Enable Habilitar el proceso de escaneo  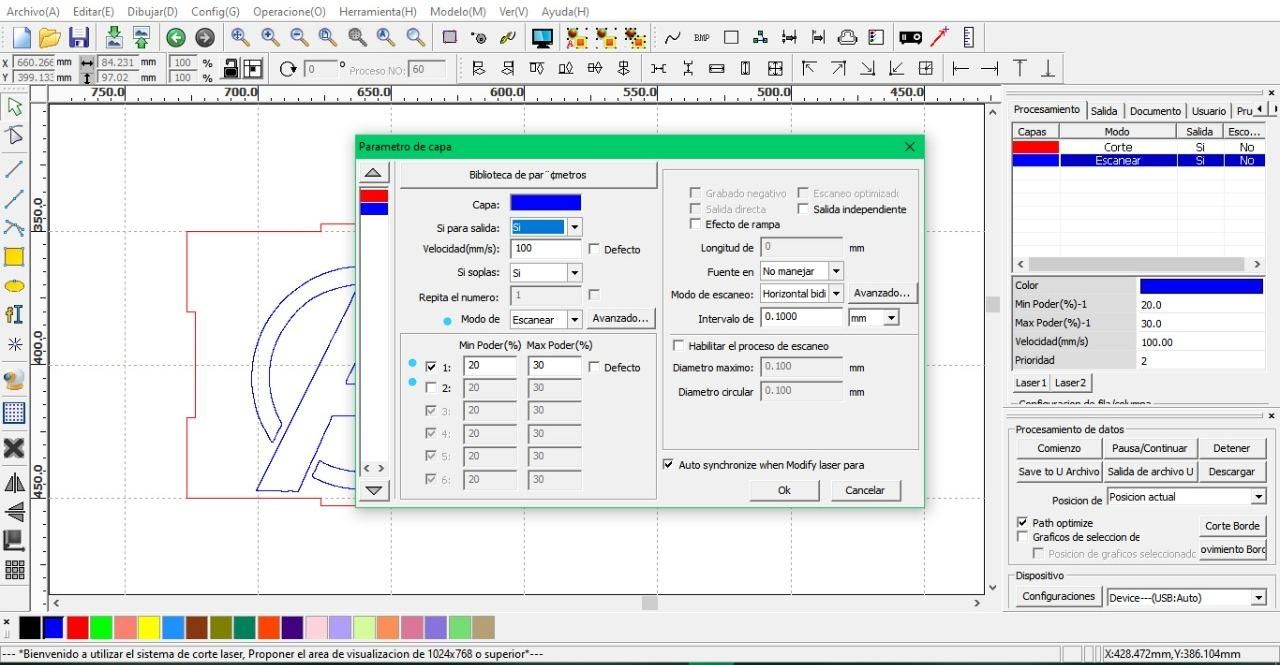pos(679,346)
